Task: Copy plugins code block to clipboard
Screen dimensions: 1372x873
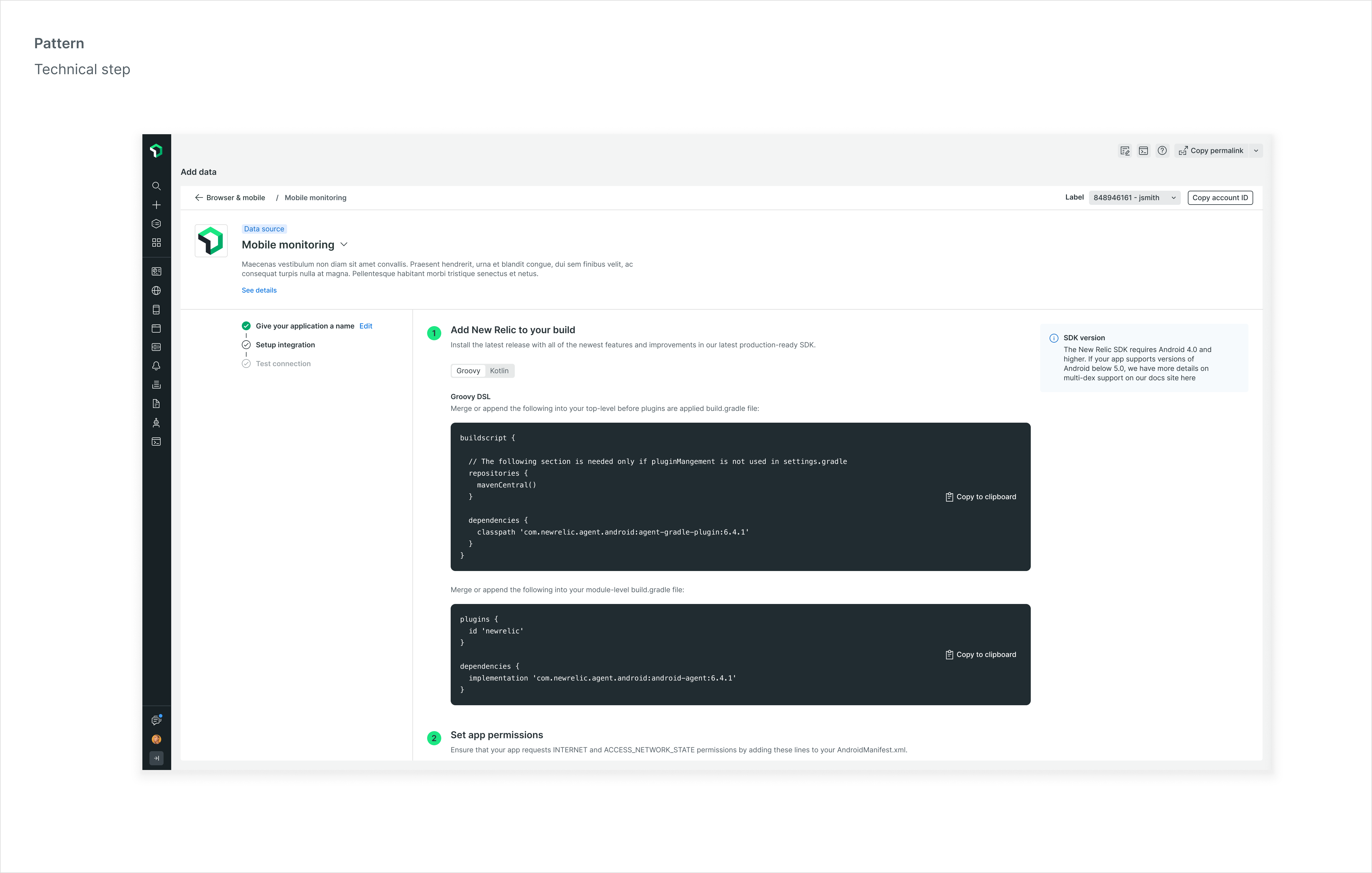Action: (x=980, y=655)
